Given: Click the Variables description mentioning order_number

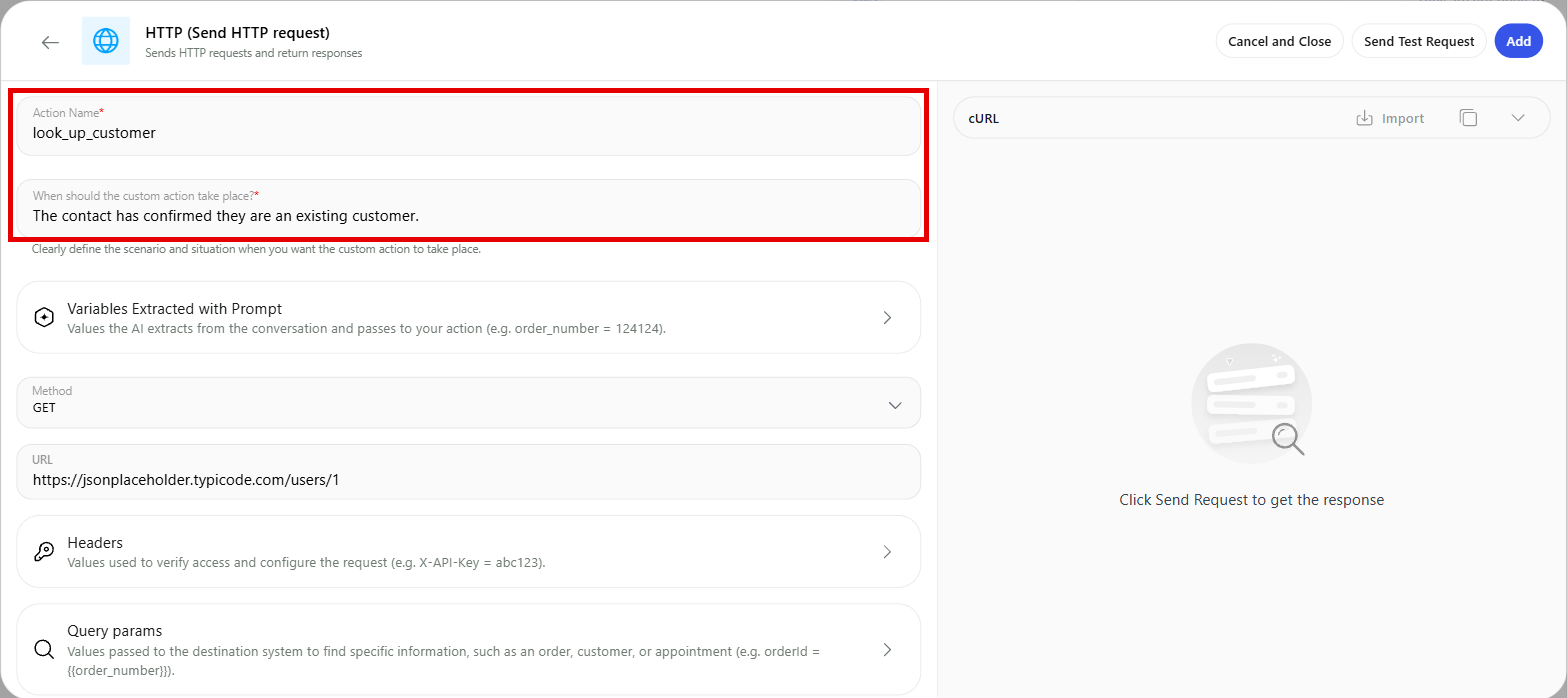Looking at the screenshot, I should click(366, 328).
